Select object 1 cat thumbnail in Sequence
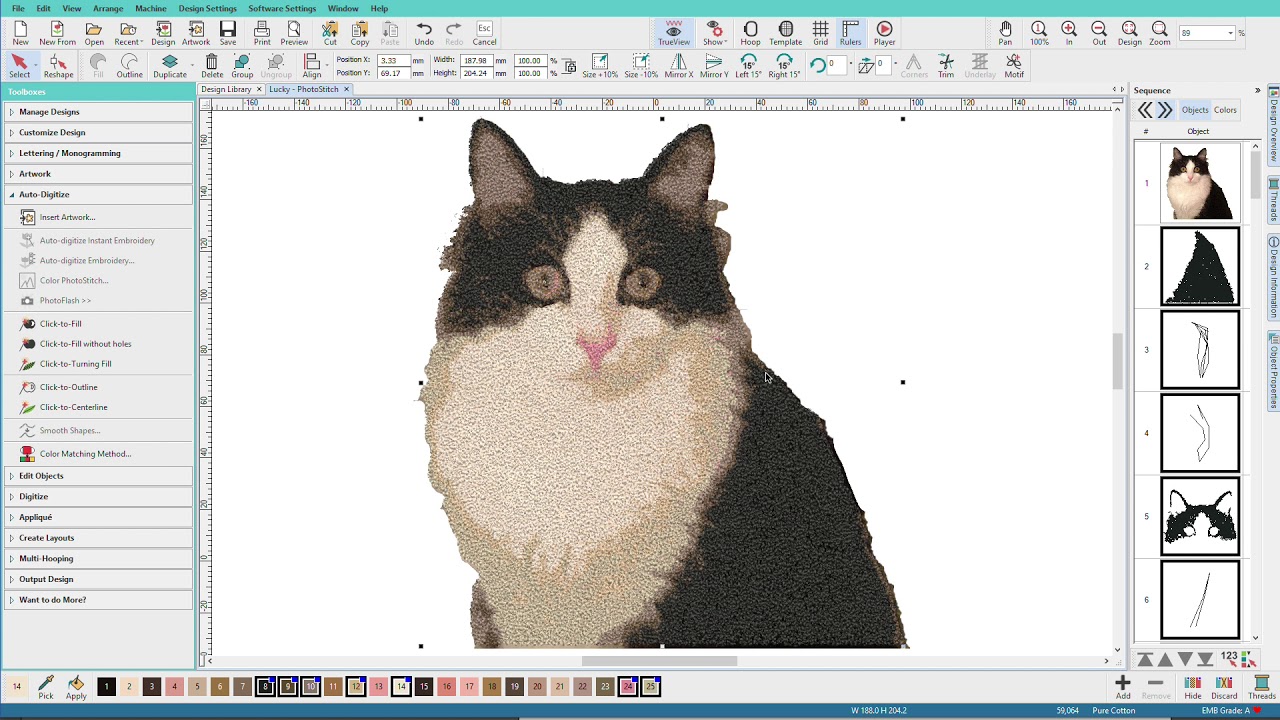The height and width of the screenshot is (720, 1280). [1199, 182]
